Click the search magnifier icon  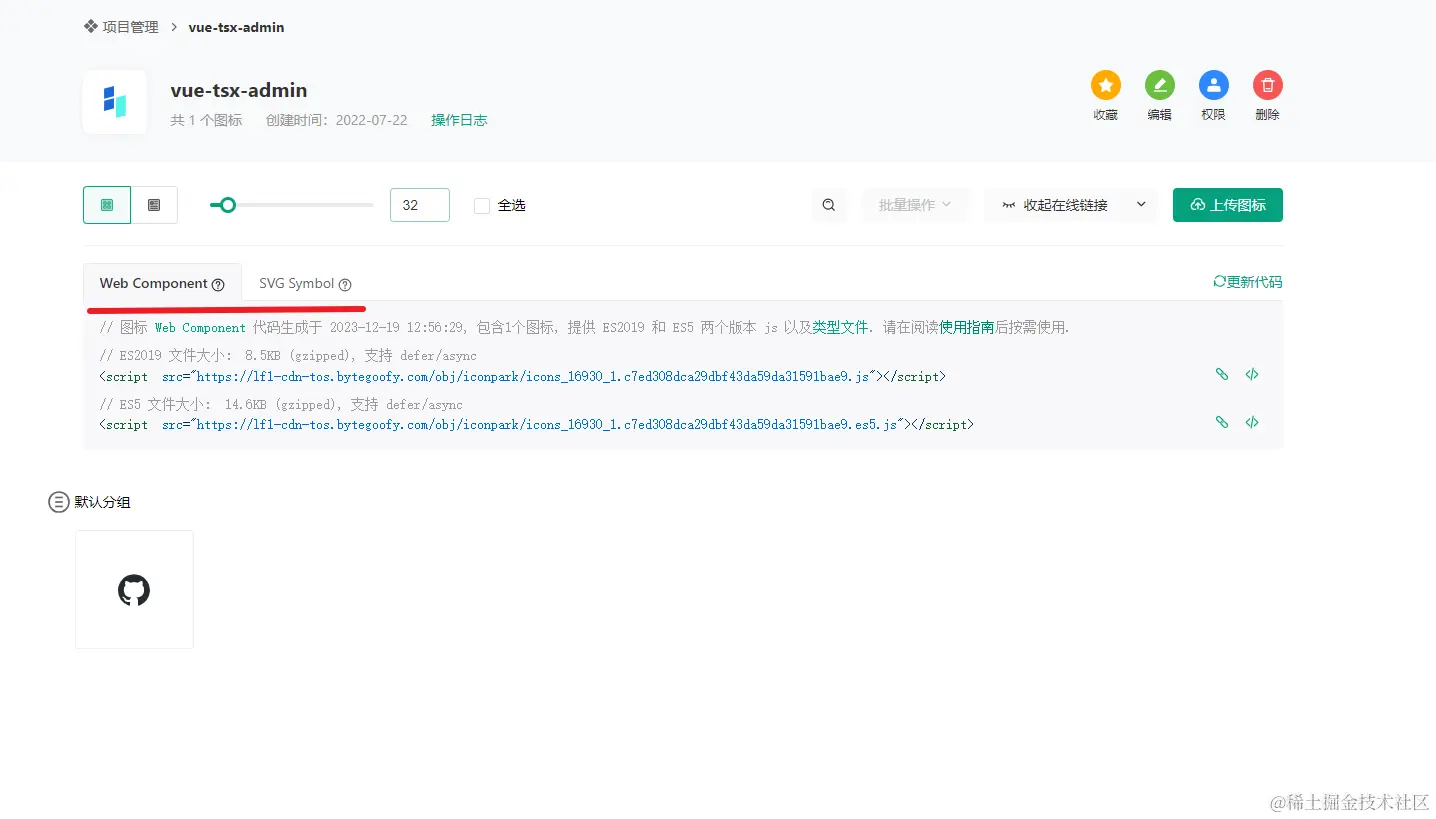pyautogui.click(x=829, y=205)
